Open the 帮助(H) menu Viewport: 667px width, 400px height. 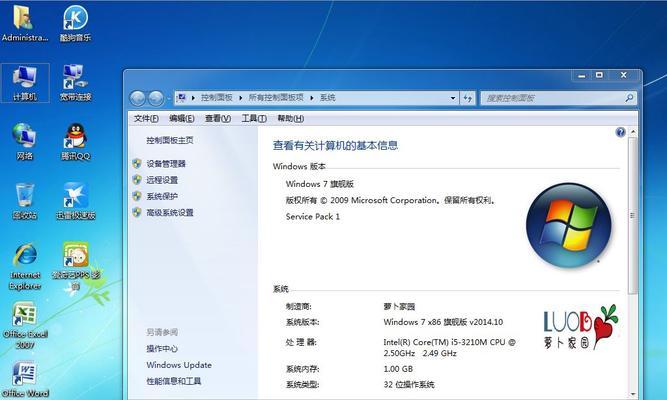pos(291,118)
